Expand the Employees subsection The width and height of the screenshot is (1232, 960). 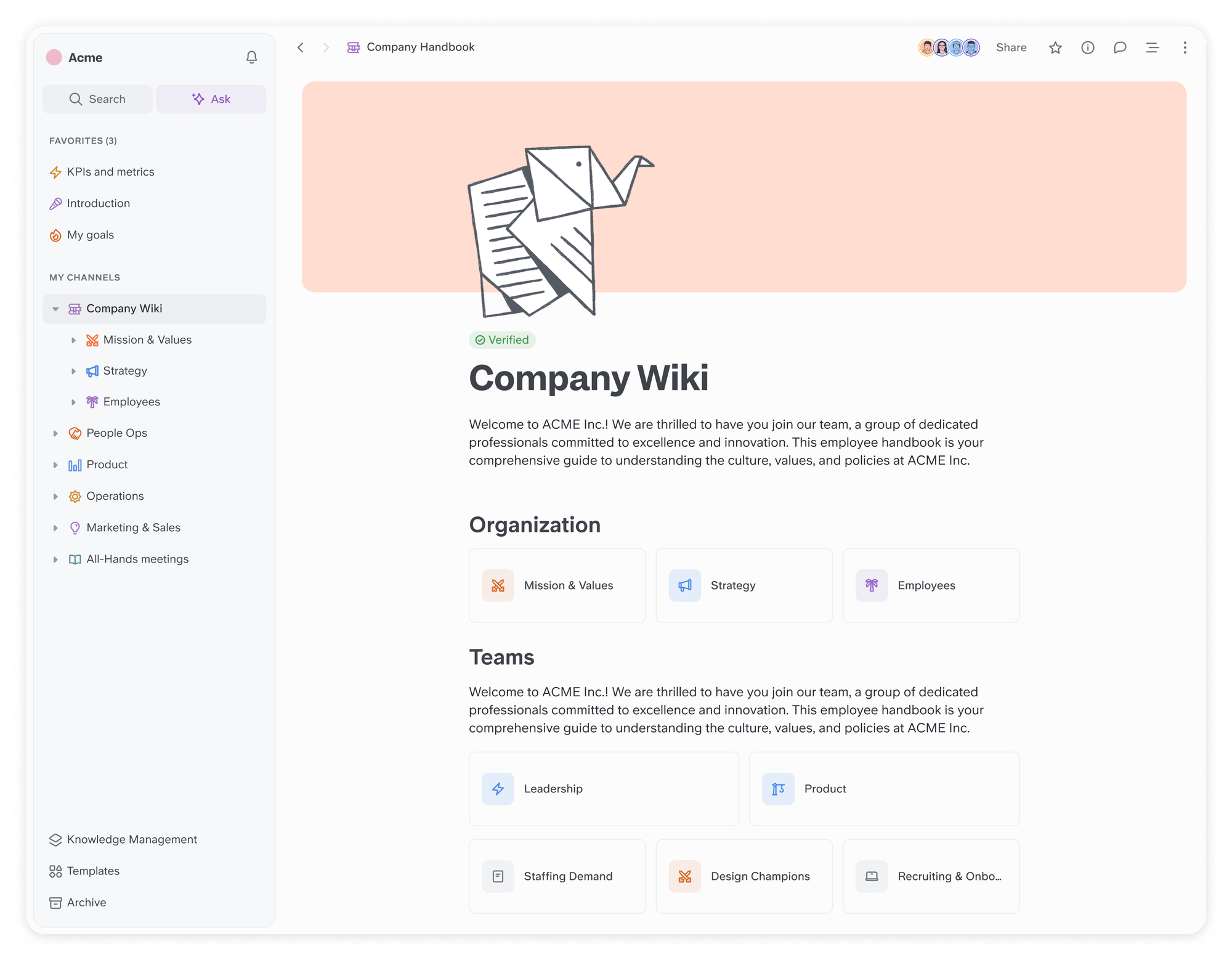pos(74,402)
